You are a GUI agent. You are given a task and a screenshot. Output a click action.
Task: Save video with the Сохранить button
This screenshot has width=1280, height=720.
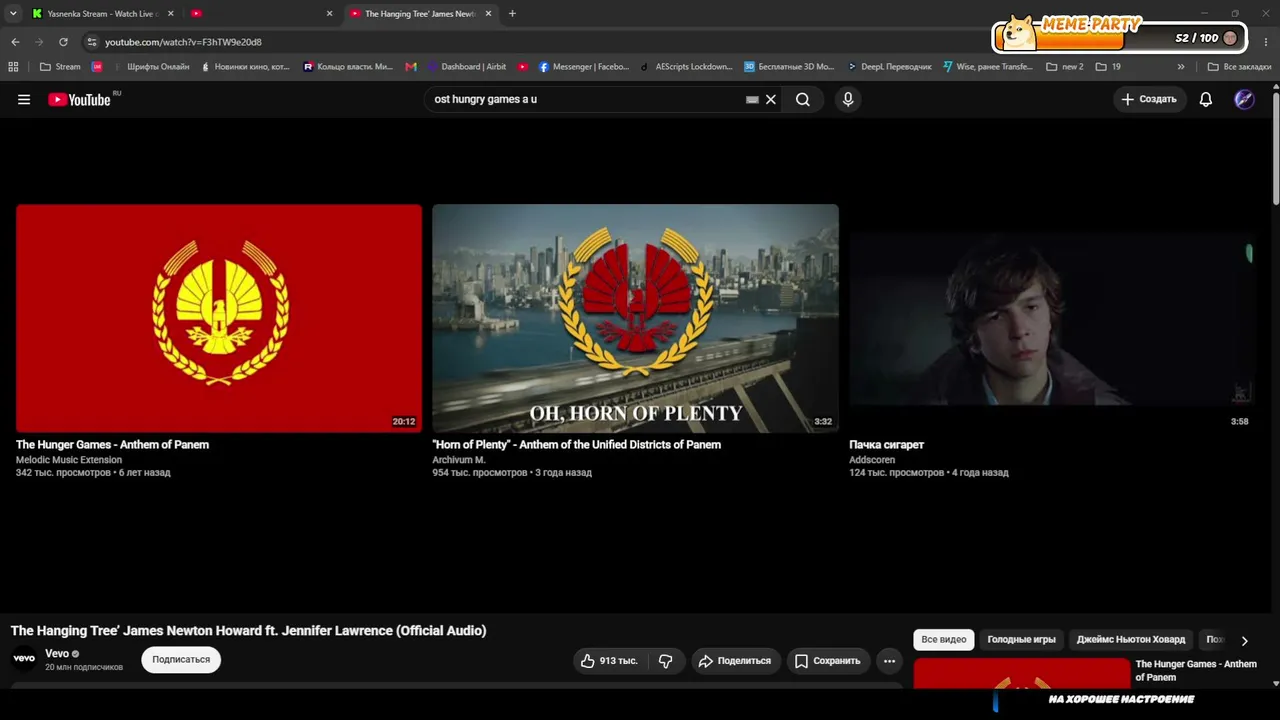pyautogui.click(x=827, y=661)
